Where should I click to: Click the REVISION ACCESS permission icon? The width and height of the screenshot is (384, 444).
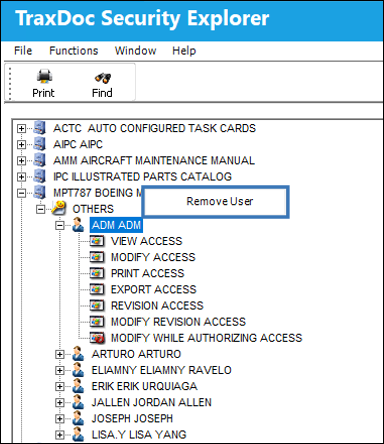tap(97, 305)
